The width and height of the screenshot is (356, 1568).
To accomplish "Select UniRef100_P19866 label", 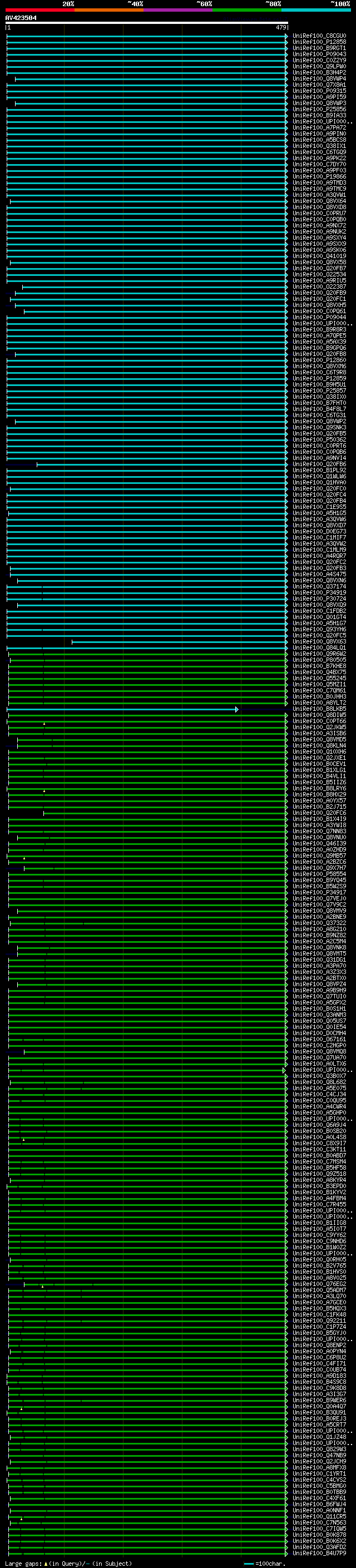I will click(x=319, y=176).
